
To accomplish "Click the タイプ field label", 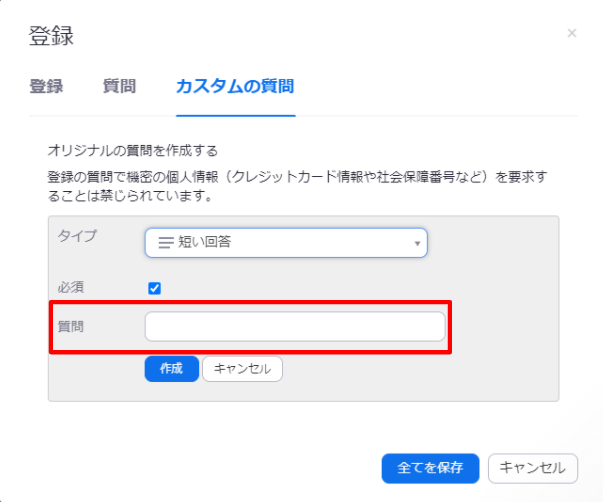I will click(77, 235).
